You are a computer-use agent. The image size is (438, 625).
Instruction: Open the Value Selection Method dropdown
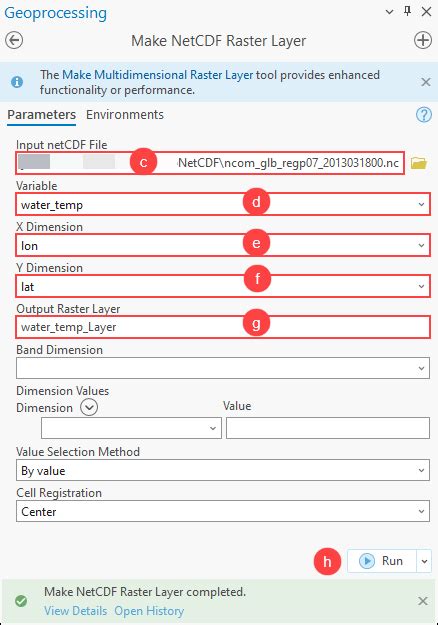click(223, 470)
